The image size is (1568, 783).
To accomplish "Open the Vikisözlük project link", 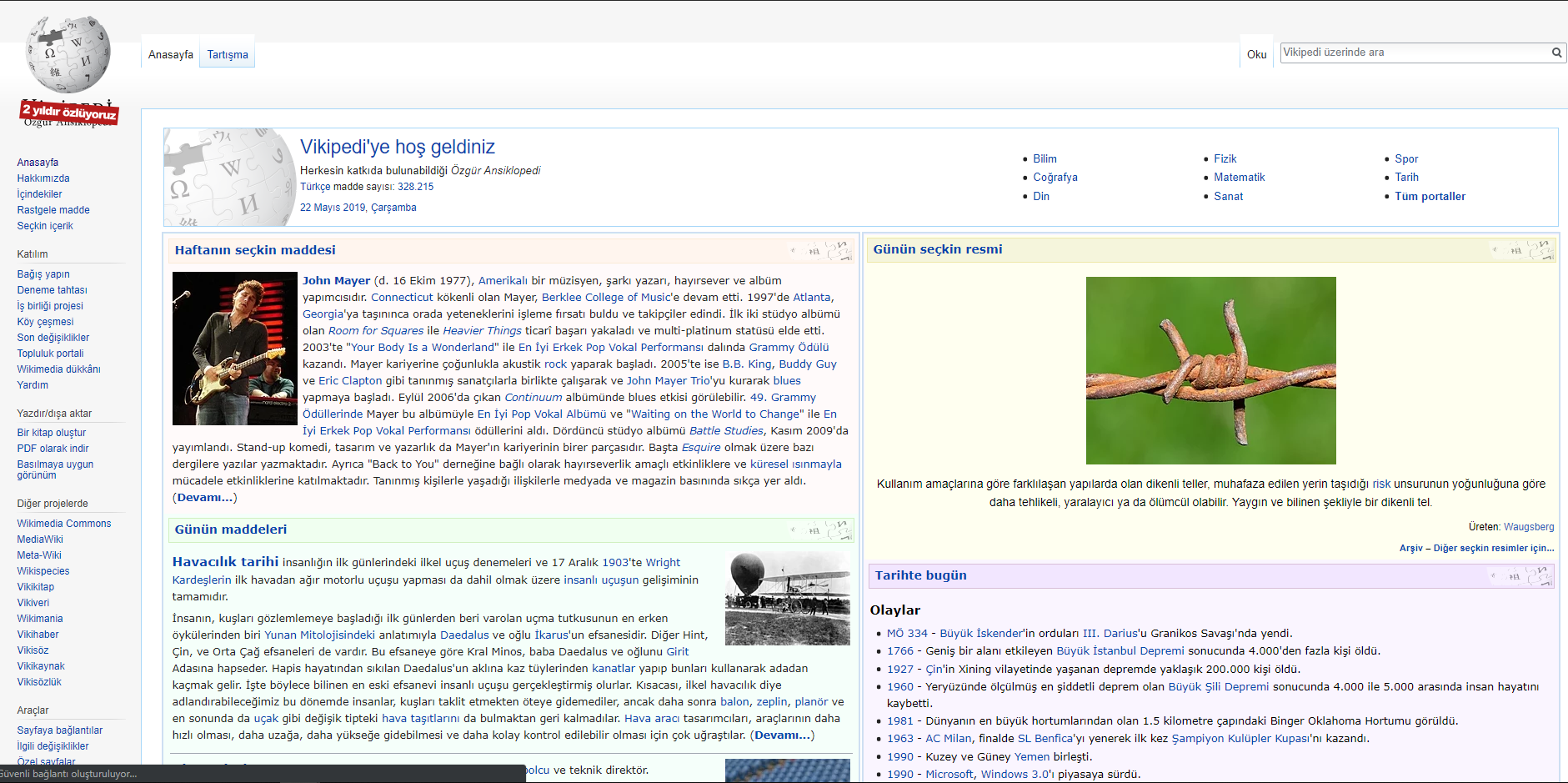I will pos(39,682).
